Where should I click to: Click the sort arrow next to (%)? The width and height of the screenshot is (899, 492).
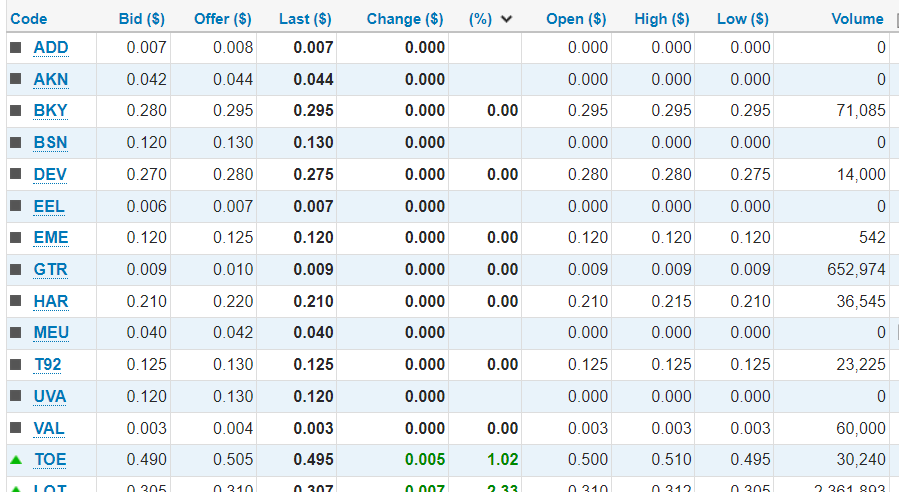pos(506,19)
